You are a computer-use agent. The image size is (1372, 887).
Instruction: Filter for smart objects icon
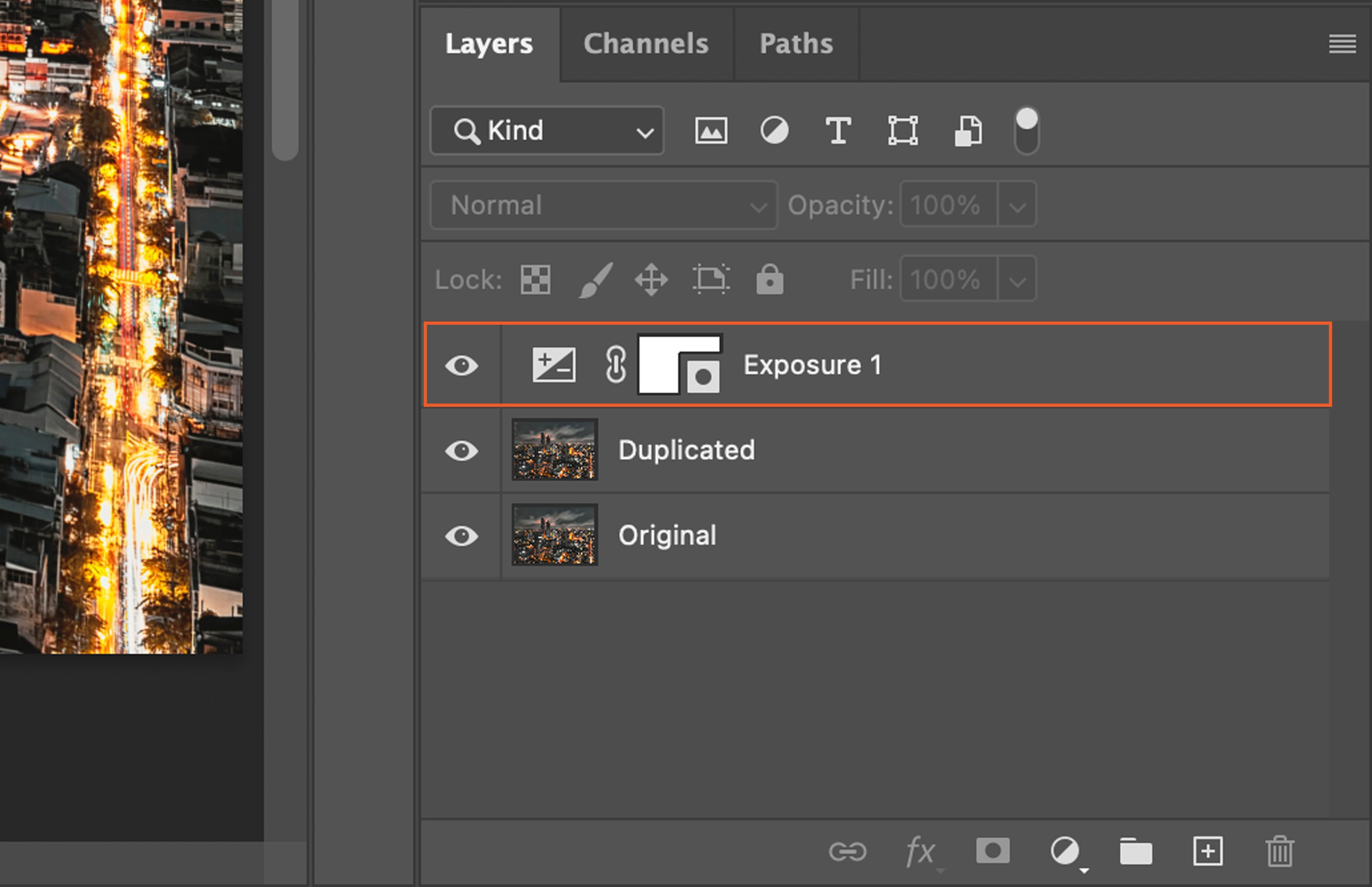pos(968,131)
